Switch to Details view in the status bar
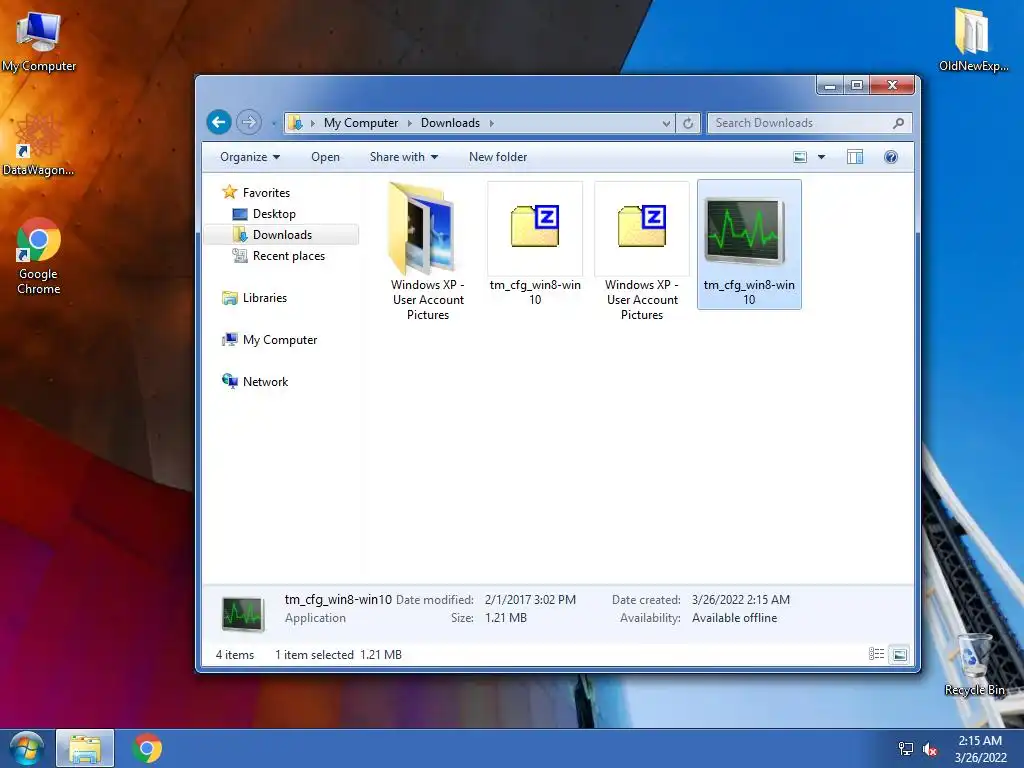The height and width of the screenshot is (768, 1024). pyautogui.click(x=876, y=654)
